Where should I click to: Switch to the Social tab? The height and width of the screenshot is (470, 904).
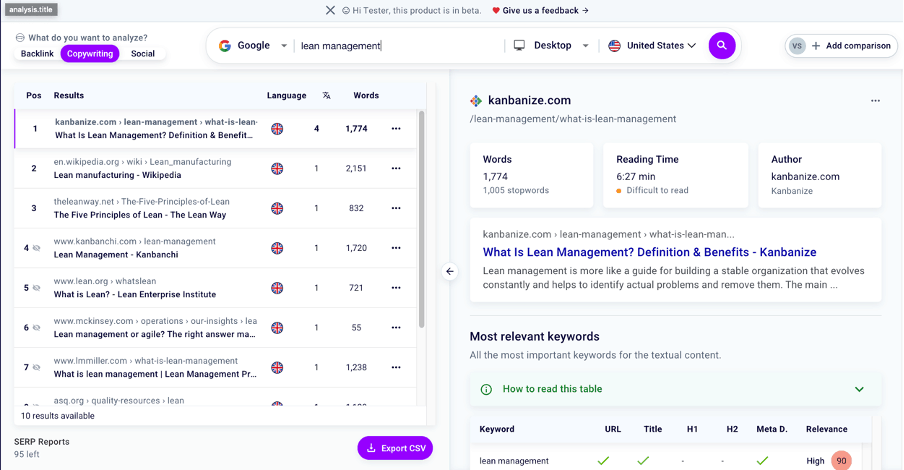coord(143,53)
